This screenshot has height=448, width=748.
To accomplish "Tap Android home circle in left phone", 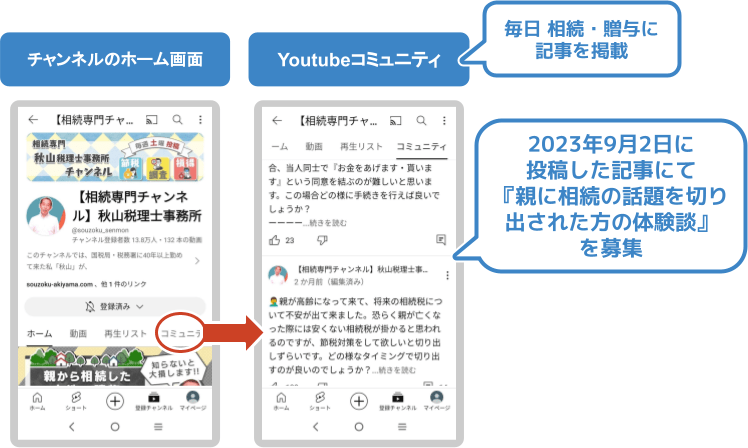I will pos(115,427).
